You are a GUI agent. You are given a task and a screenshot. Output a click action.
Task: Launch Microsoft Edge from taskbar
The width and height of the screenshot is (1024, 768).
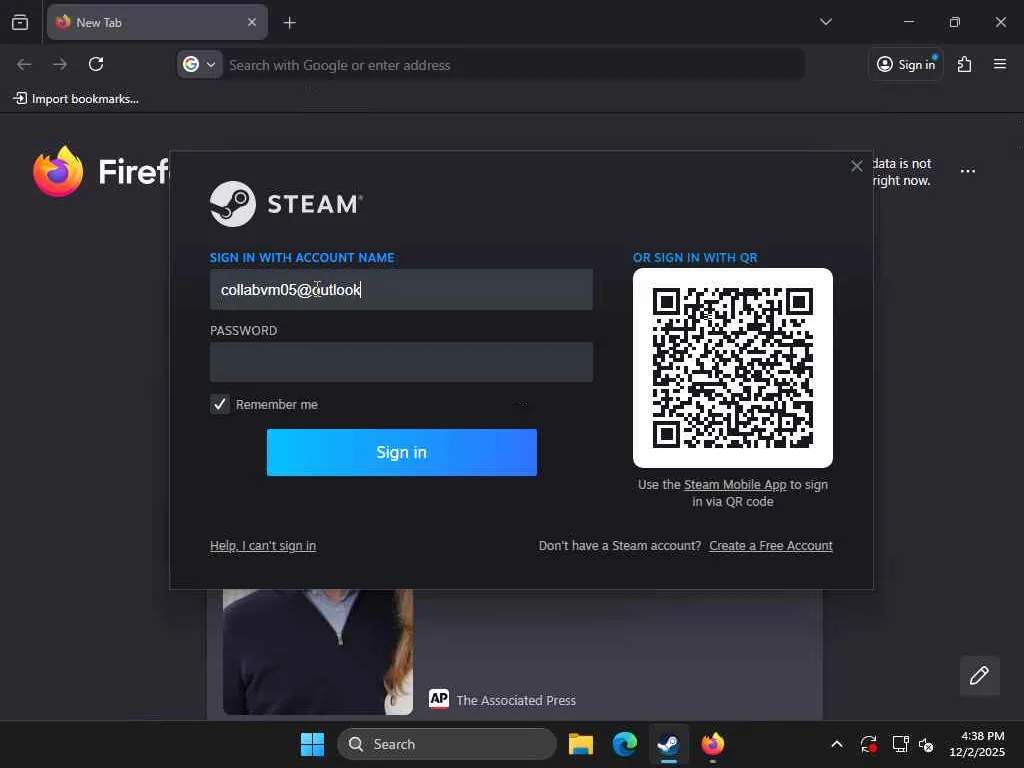(x=624, y=744)
